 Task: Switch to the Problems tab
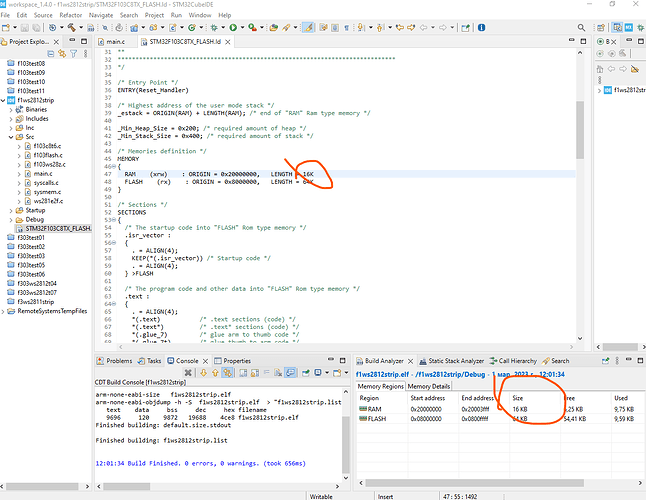point(115,361)
